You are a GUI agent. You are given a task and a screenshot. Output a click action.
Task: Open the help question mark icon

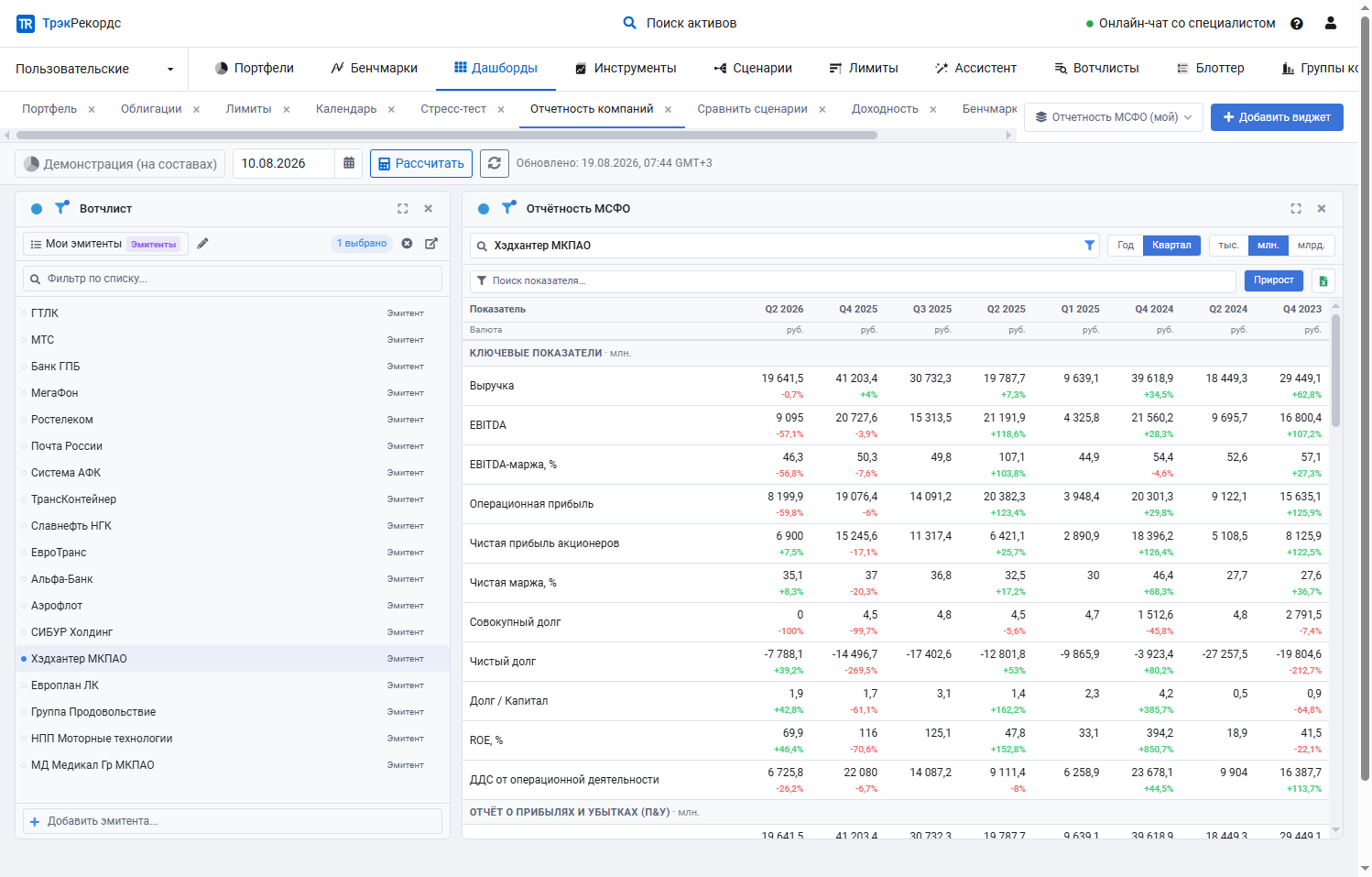tap(1297, 24)
